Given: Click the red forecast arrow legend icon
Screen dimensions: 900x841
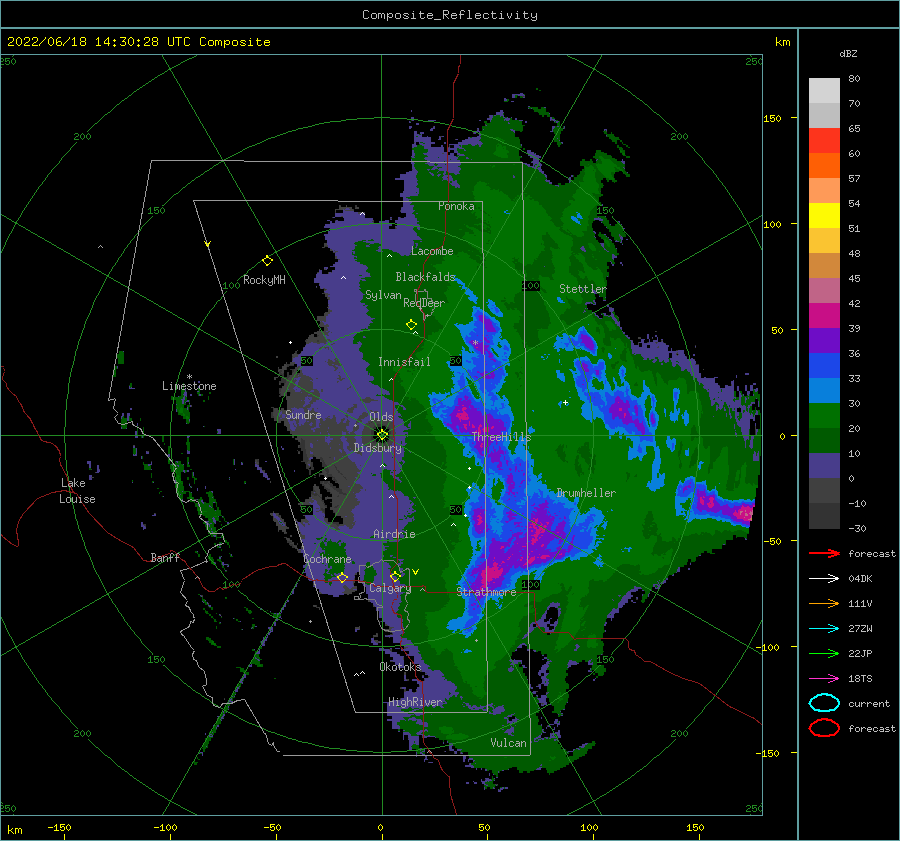Looking at the screenshot, I should (824, 553).
